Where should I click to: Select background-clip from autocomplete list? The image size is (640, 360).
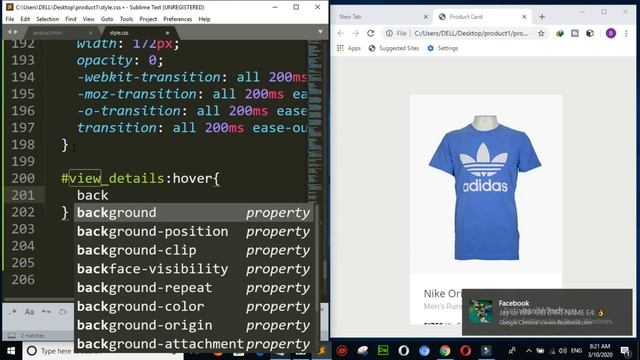point(193,250)
